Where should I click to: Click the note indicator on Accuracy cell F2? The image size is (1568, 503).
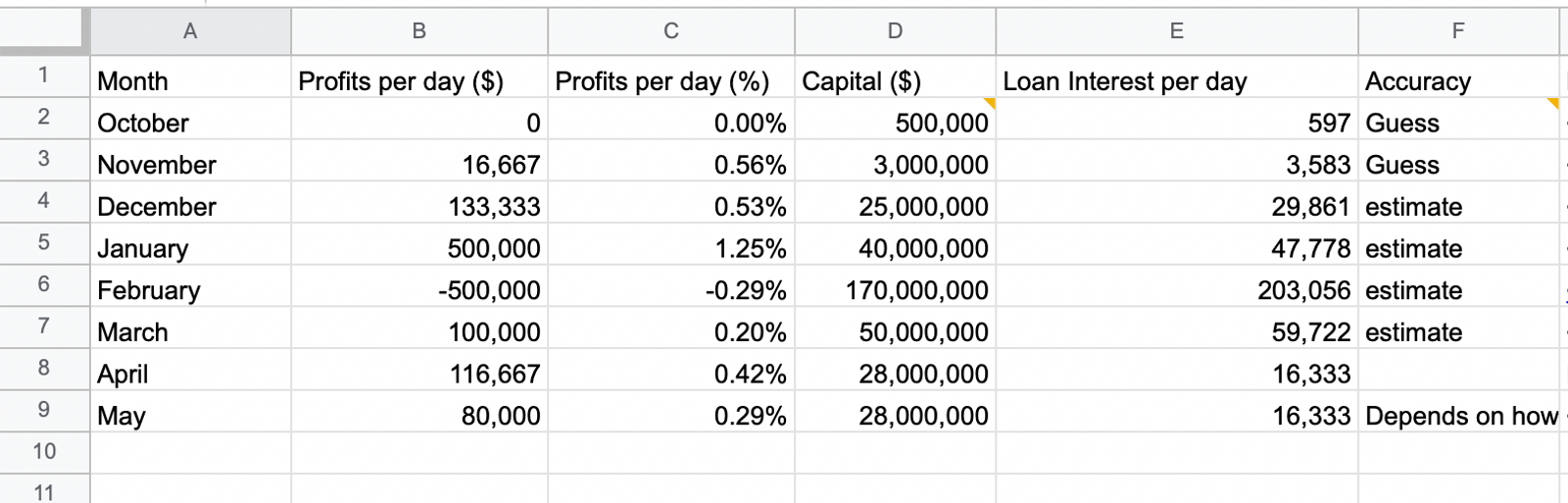(1552, 103)
